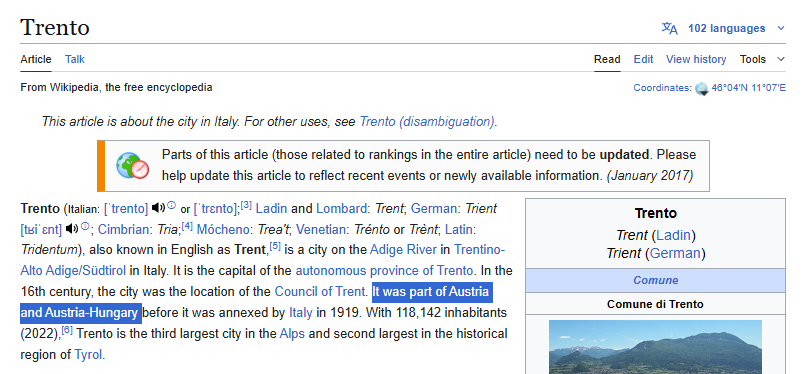
Task: Select the Read tab
Action: click(x=607, y=59)
